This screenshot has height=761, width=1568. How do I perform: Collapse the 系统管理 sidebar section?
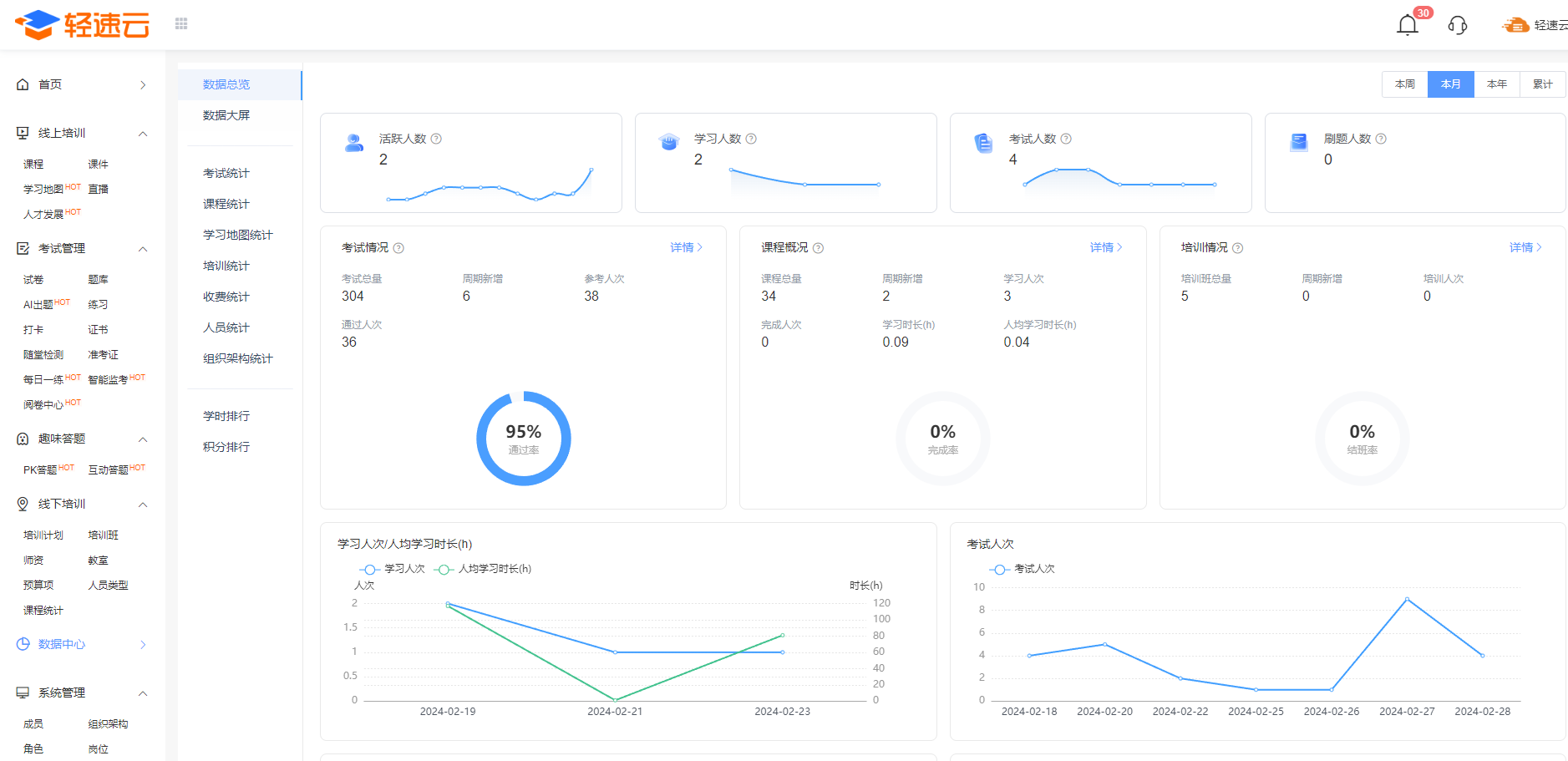point(143,693)
